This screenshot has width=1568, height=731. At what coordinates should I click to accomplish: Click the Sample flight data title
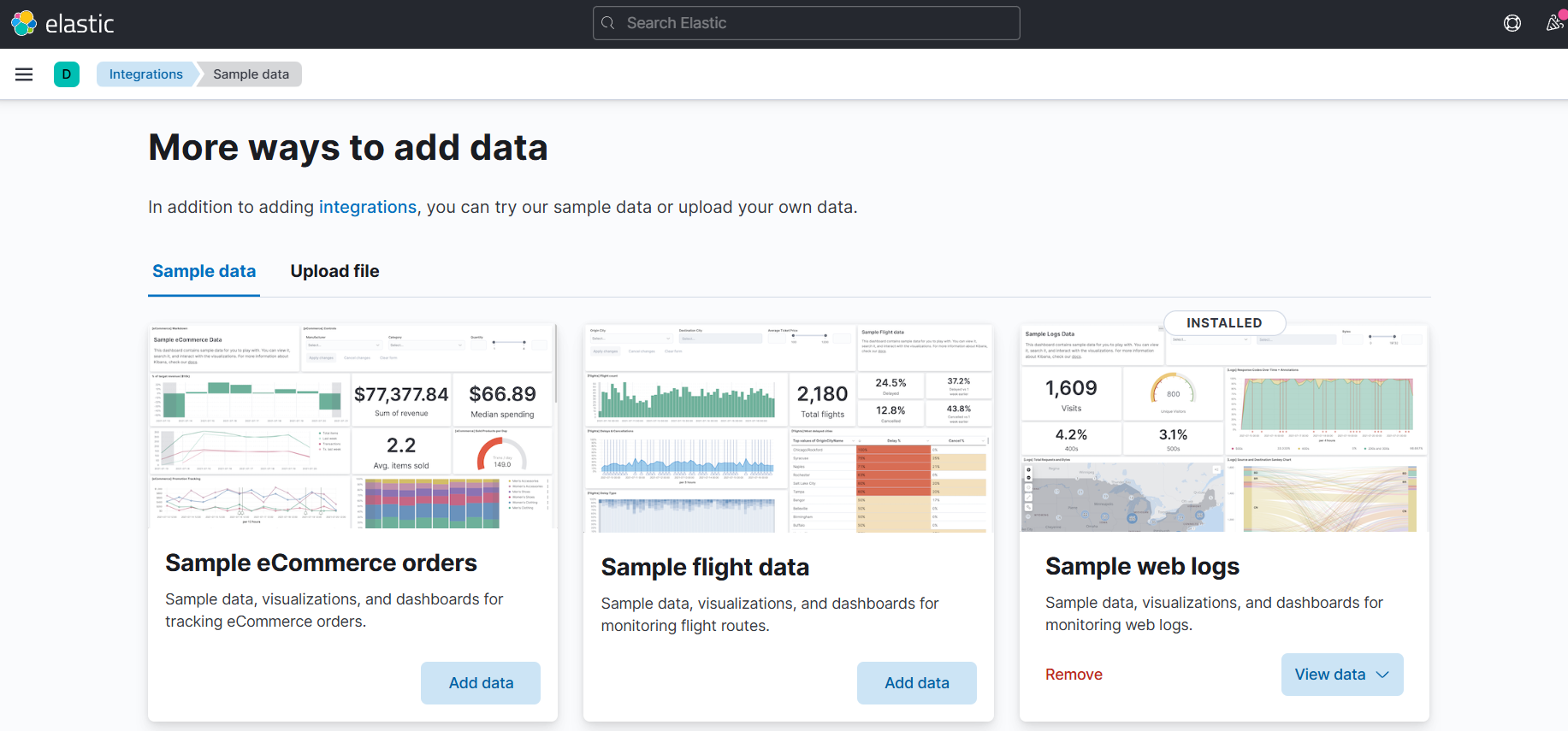point(705,567)
